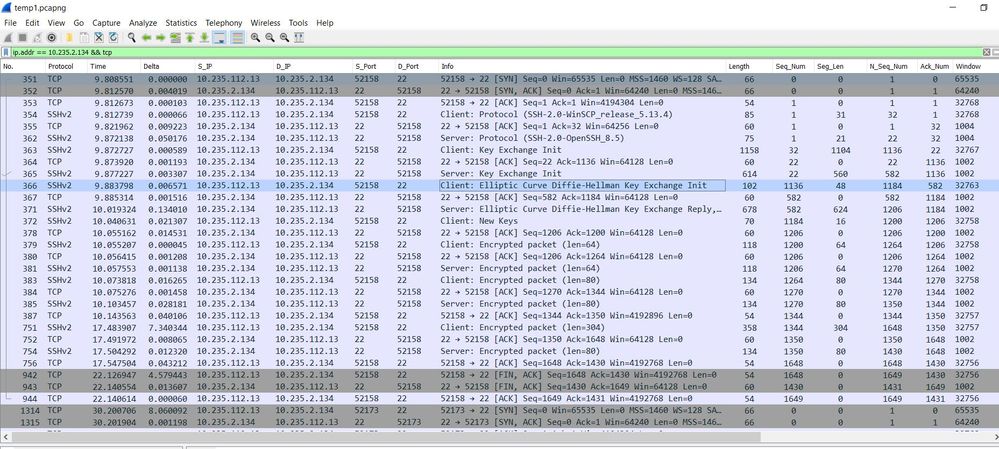Open the Statistics menu
The width and height of the screenshot is (999, 449).
tap(181, 23)
